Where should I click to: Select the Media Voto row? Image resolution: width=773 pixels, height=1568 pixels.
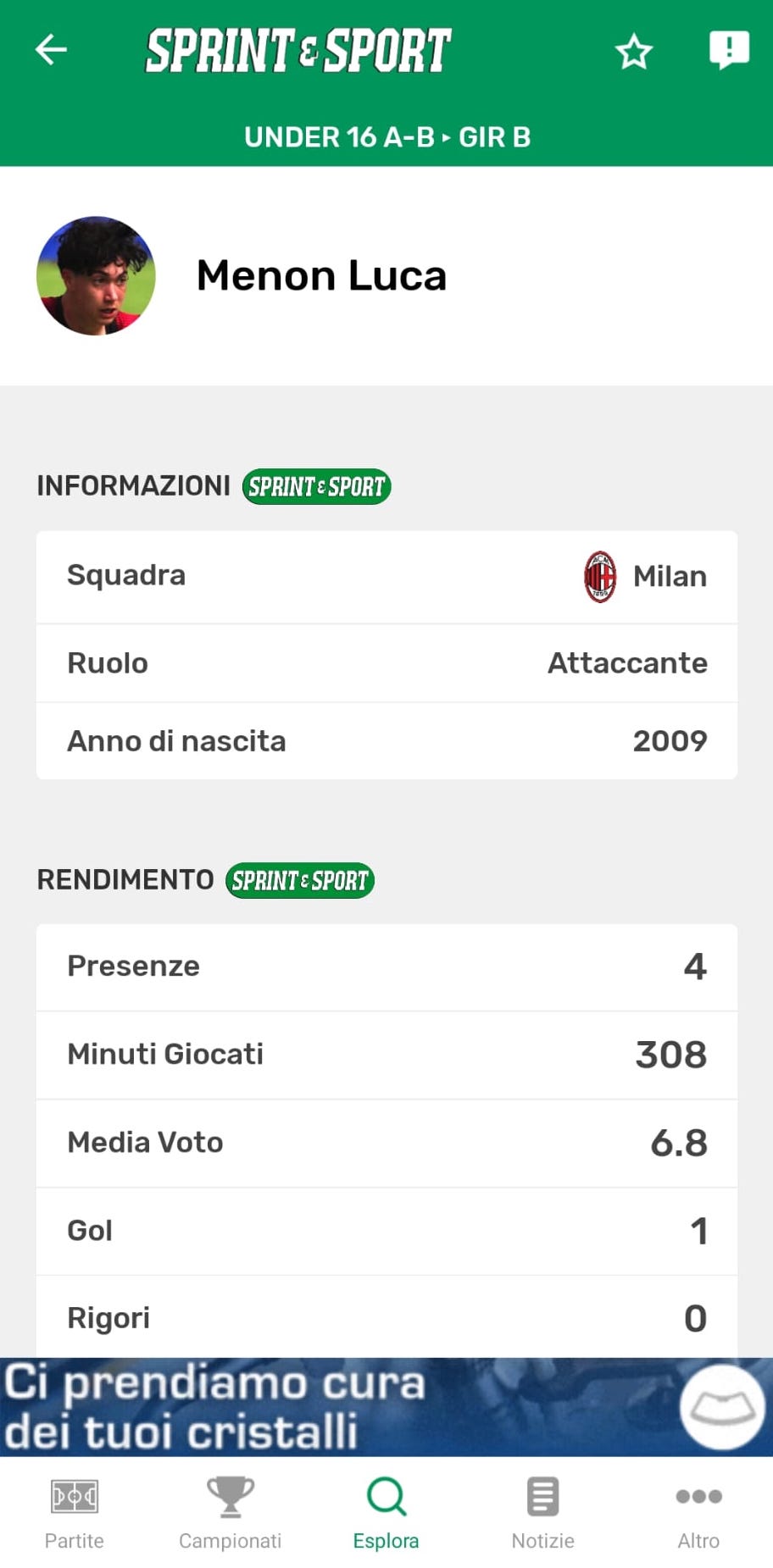[x=386, y=1143]
